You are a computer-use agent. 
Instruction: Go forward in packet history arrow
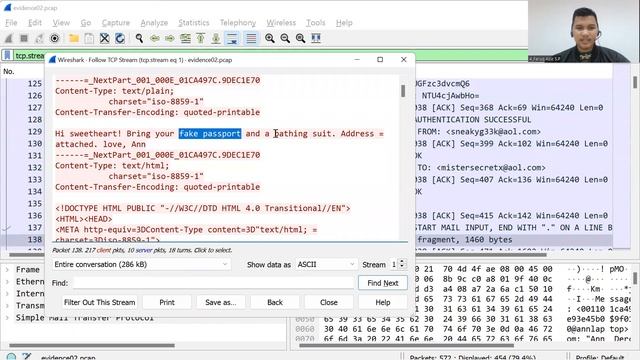170,38
